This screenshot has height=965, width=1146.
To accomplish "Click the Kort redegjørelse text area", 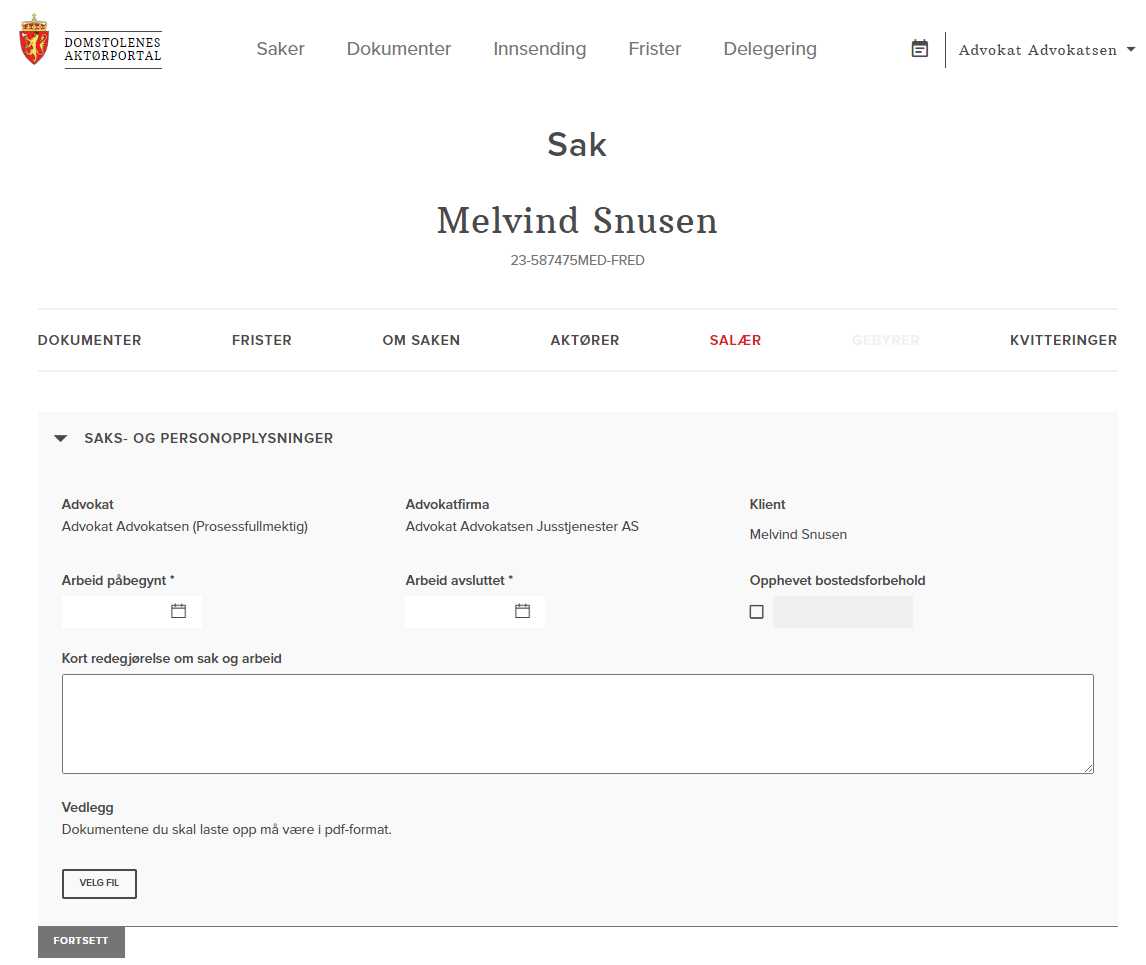I will [577, 724].
